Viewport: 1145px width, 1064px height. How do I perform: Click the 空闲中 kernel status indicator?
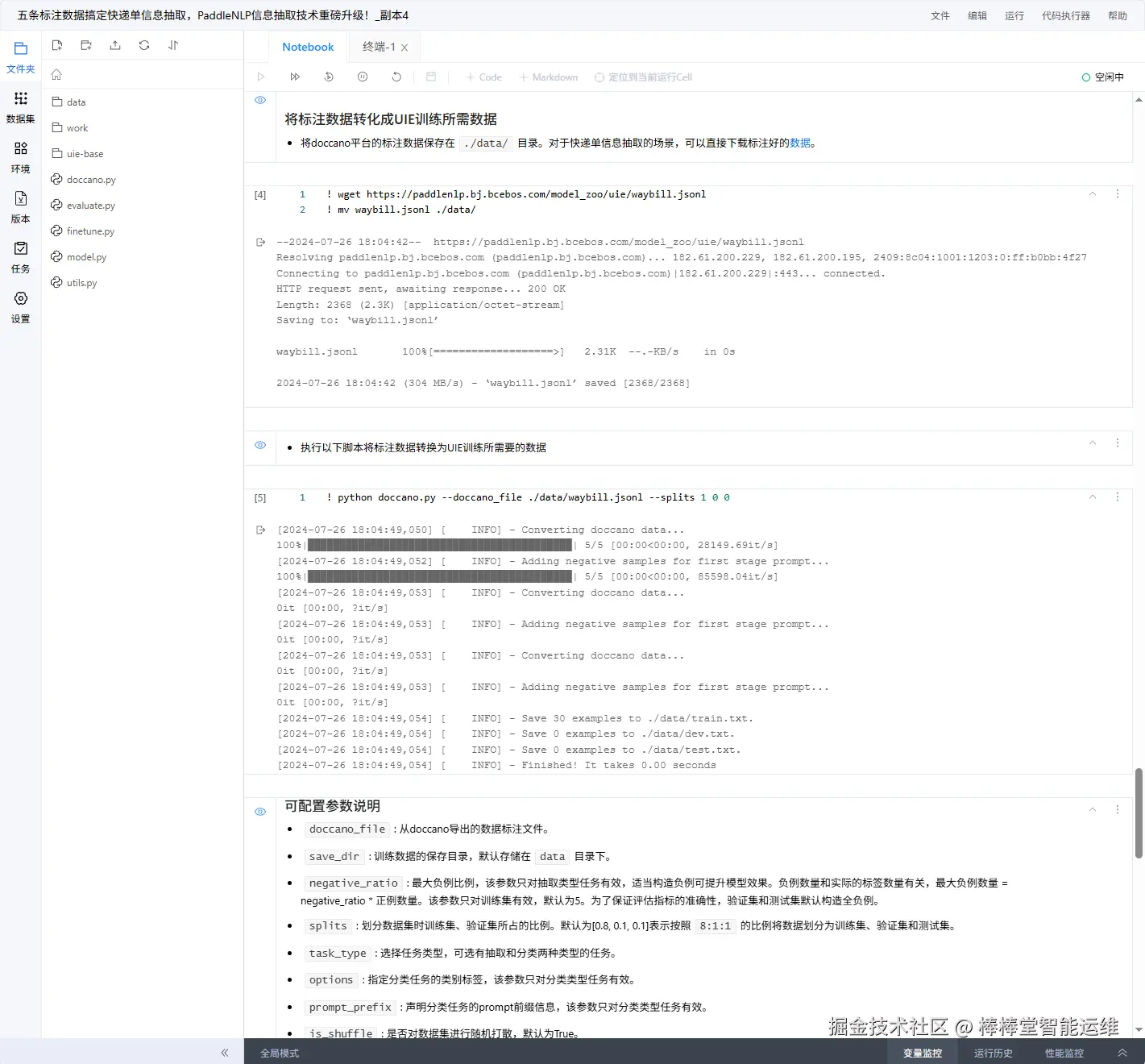[1103, 77]
